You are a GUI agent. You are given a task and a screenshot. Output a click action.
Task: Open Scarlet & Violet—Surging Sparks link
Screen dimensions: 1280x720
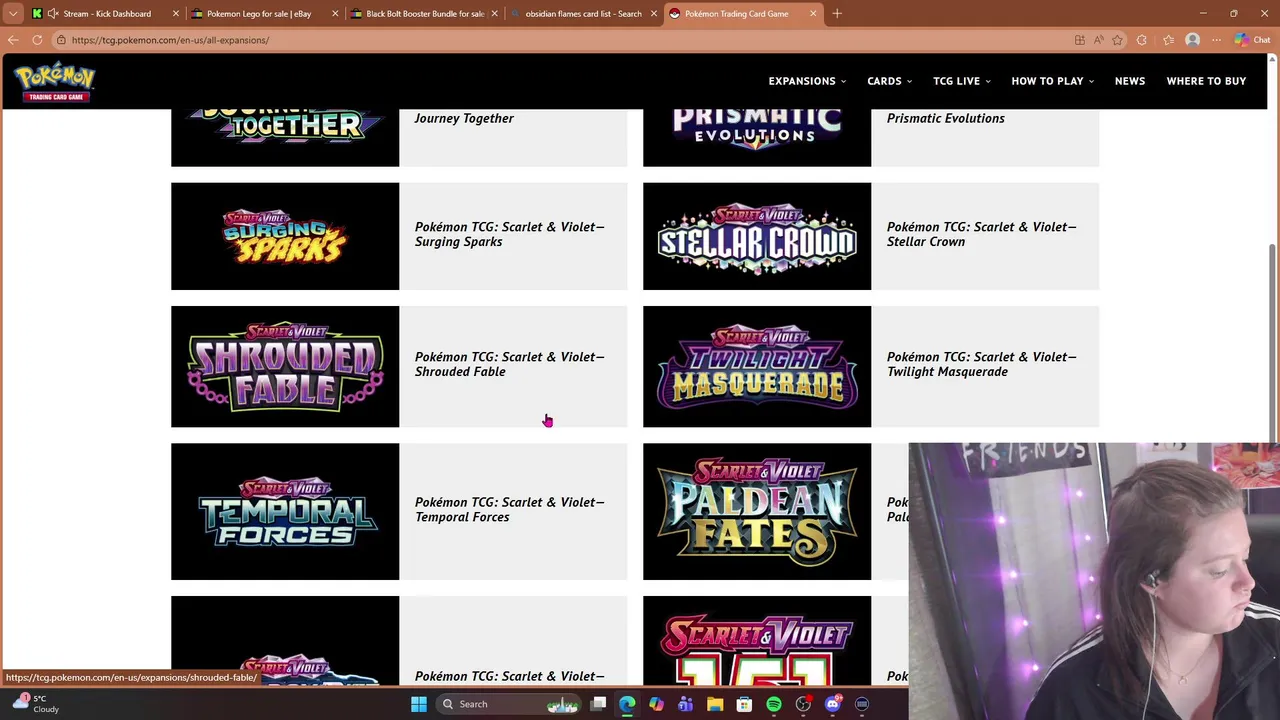510,234
